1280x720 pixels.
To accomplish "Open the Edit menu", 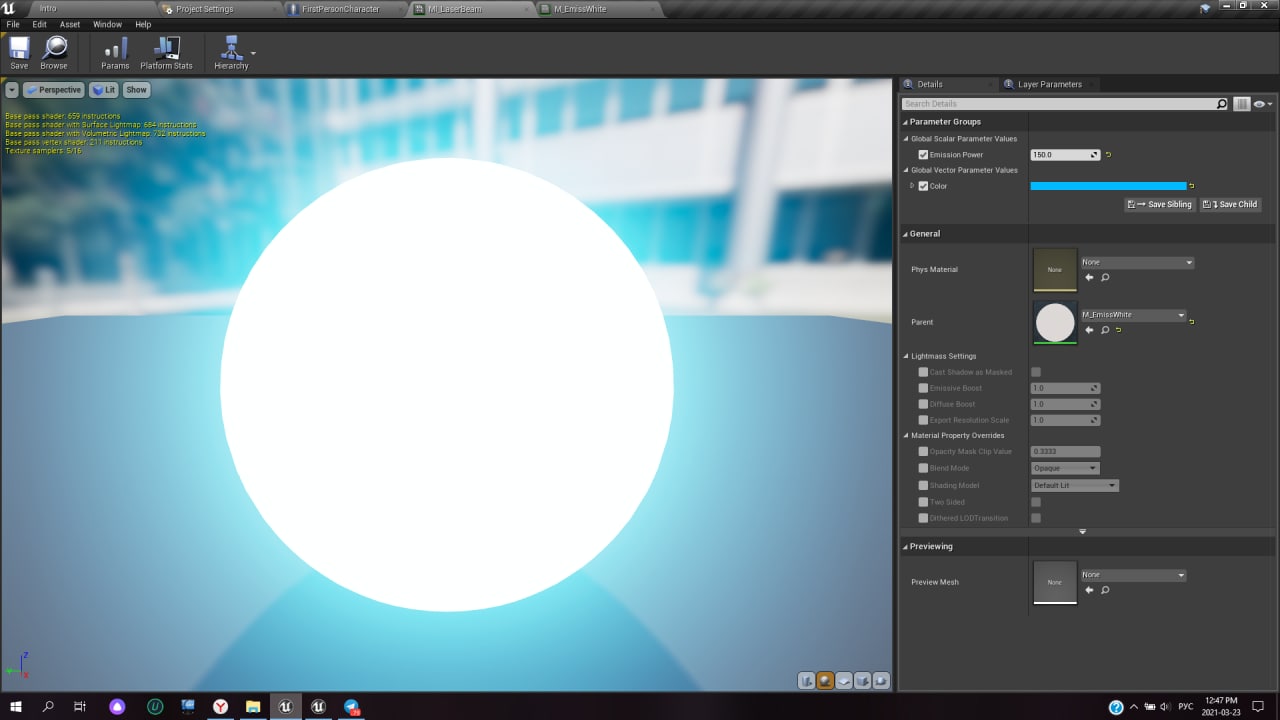I will [x=40, y=24].
